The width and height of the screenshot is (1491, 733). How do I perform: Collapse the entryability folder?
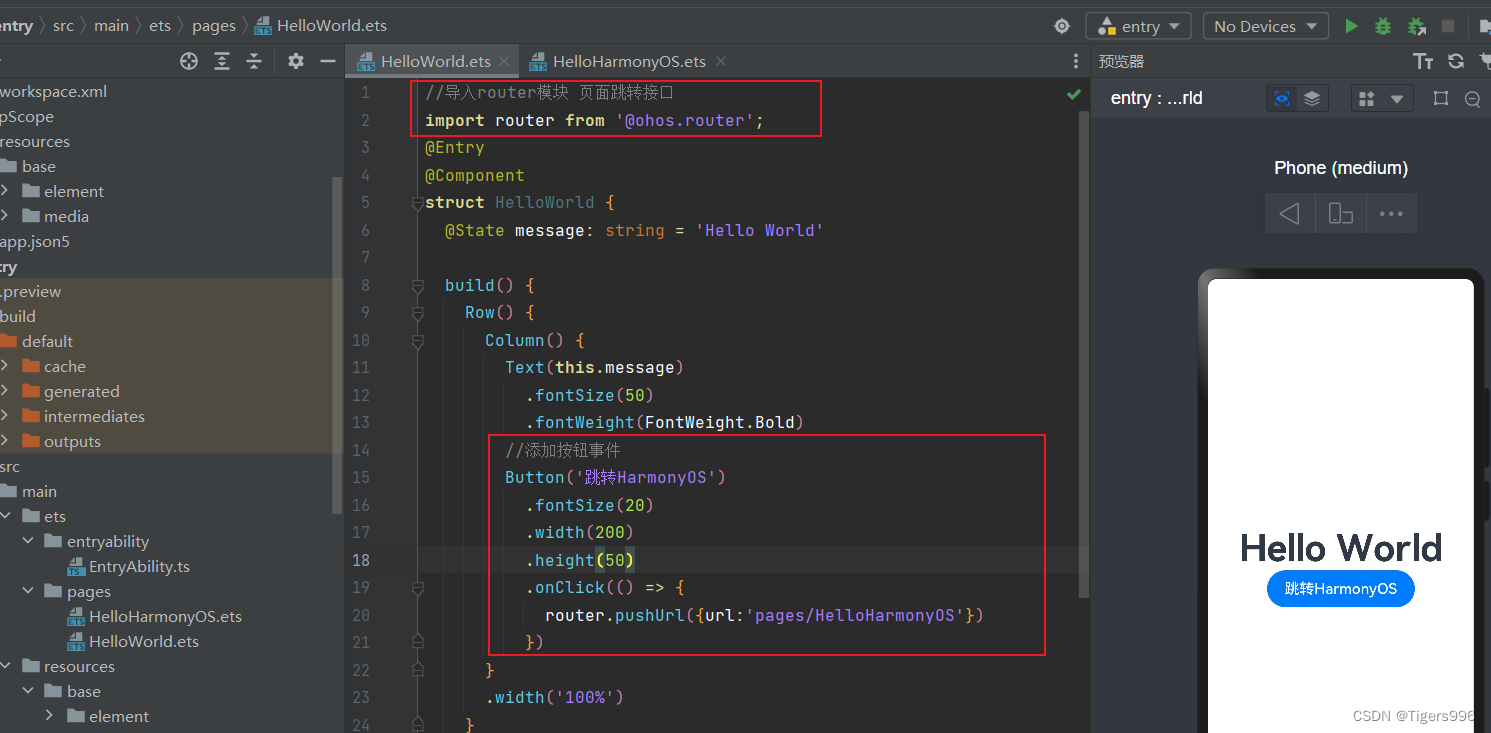pyautogui.click(x=28, y=541)
